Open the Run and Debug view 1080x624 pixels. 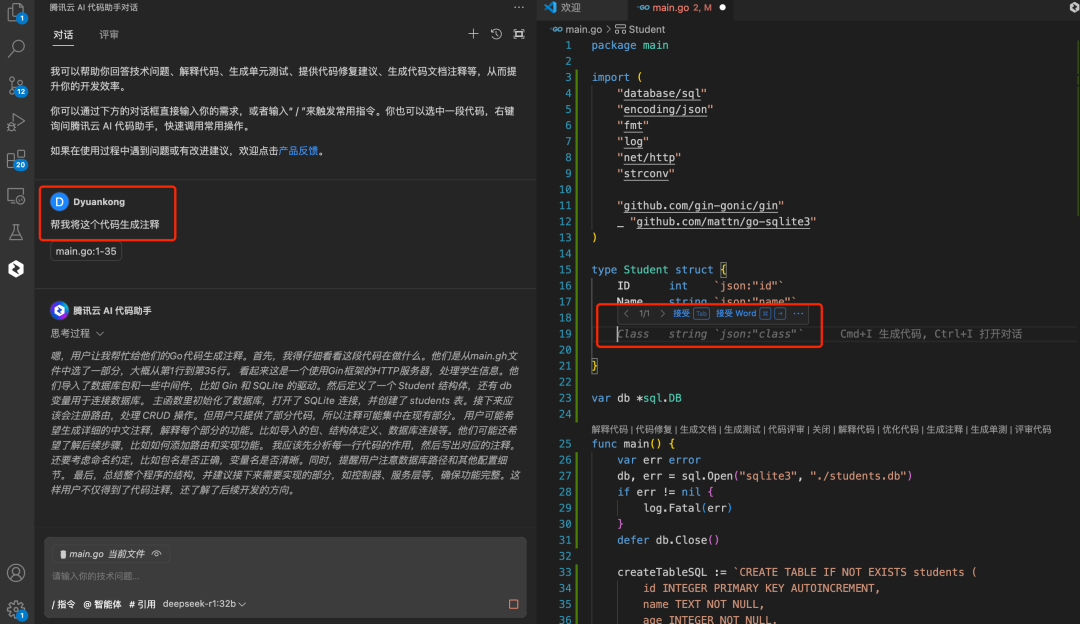[16, 122]
